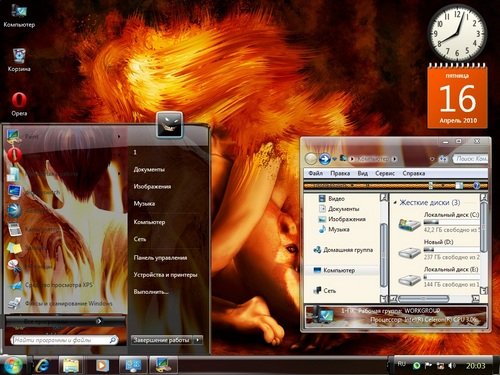Viewport: 500px width, 375px height.
Task: Open the Компьютер desktop icon
Action: 19,15
